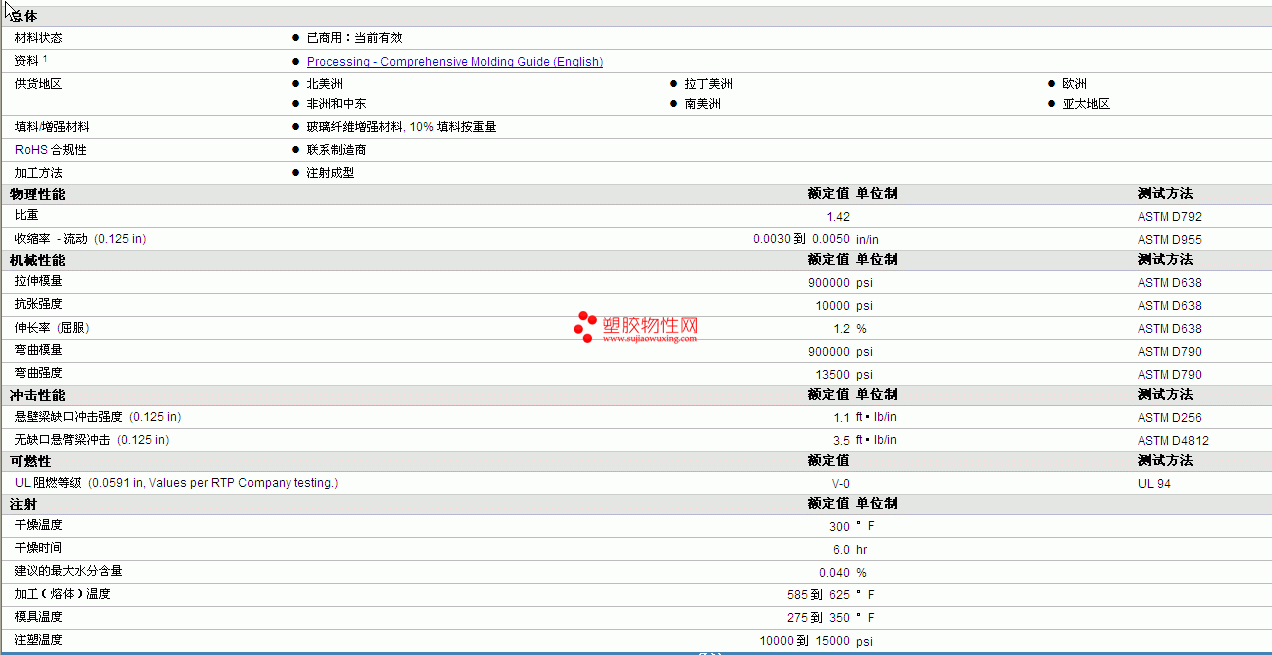This screenshot has height=655, width=1272.
Task: Click the 欧洲 region entry
Action: [1075, 84]
